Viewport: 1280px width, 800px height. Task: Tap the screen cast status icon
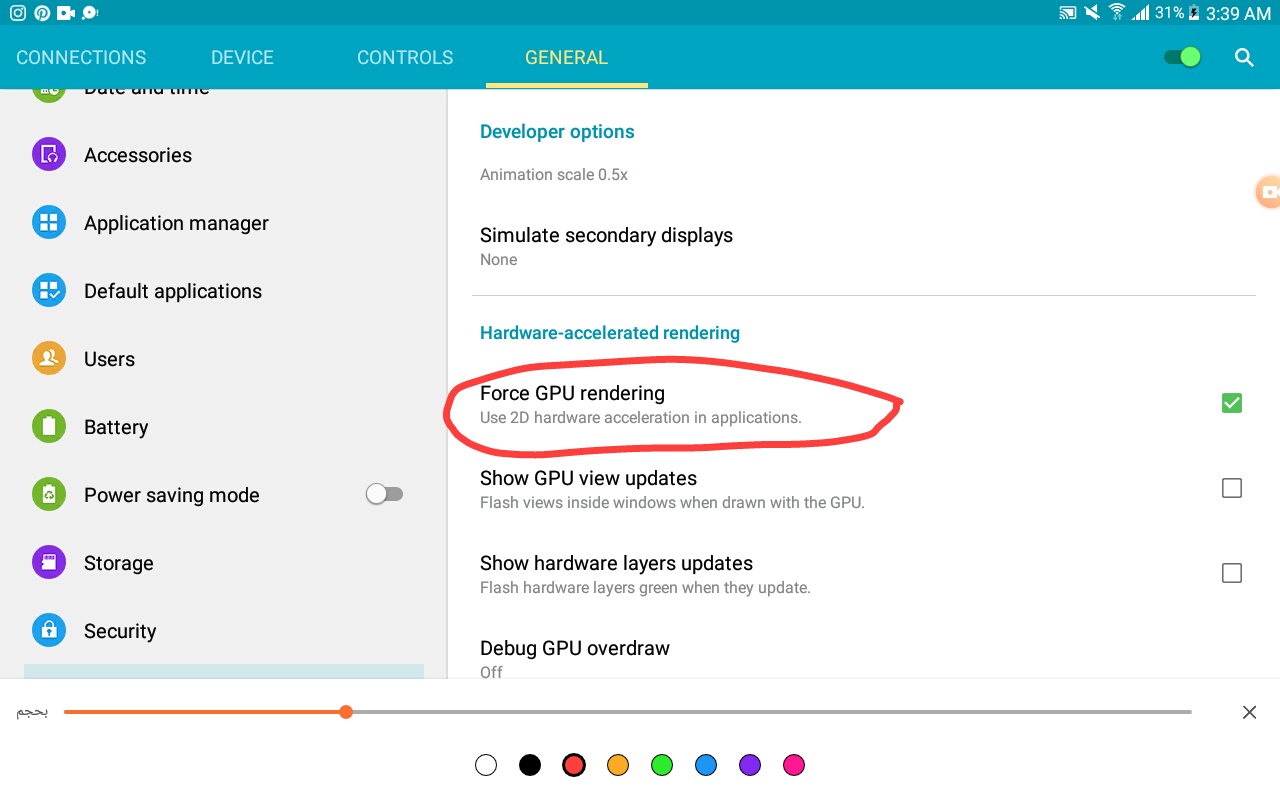click(x=1068, y=13)
